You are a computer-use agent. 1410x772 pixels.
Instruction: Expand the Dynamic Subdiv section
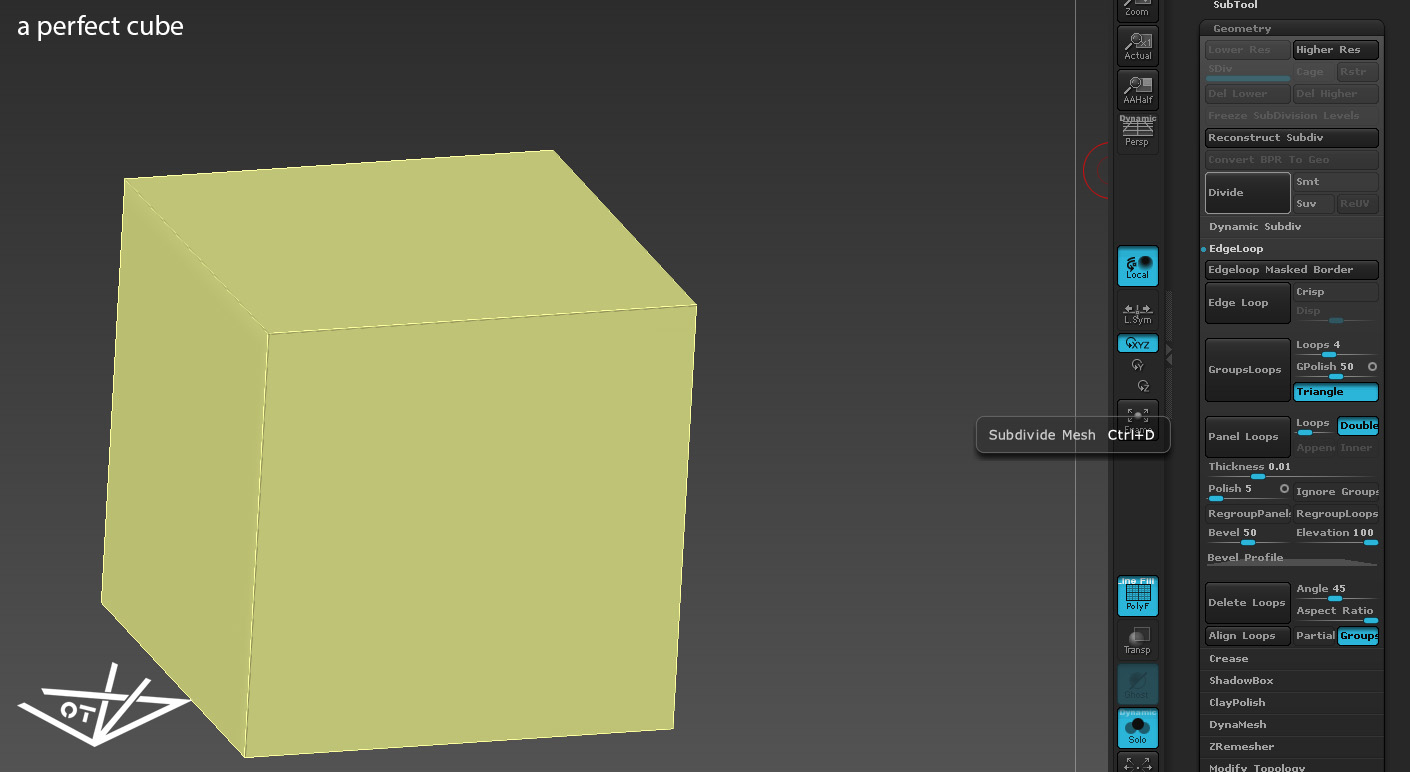[1255, 227]
